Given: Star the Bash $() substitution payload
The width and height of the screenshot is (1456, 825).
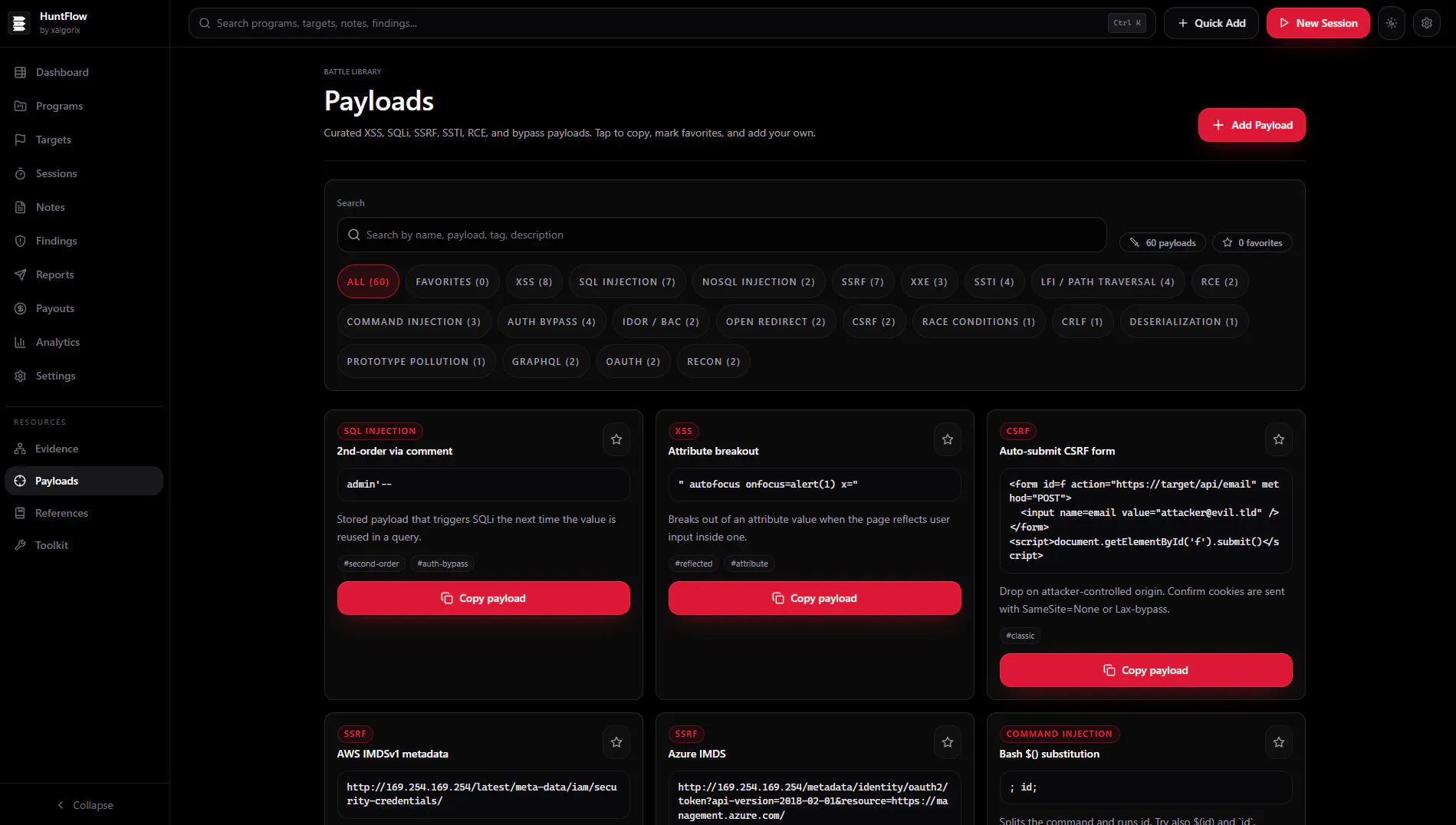Looking at the screenshot, I should (1279, 742).
